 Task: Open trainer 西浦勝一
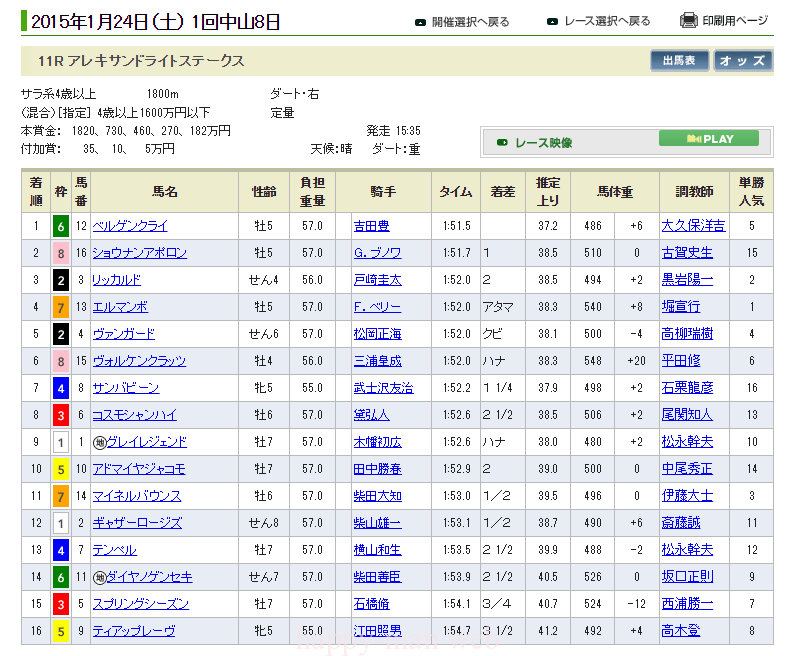(x=687, y=604)
